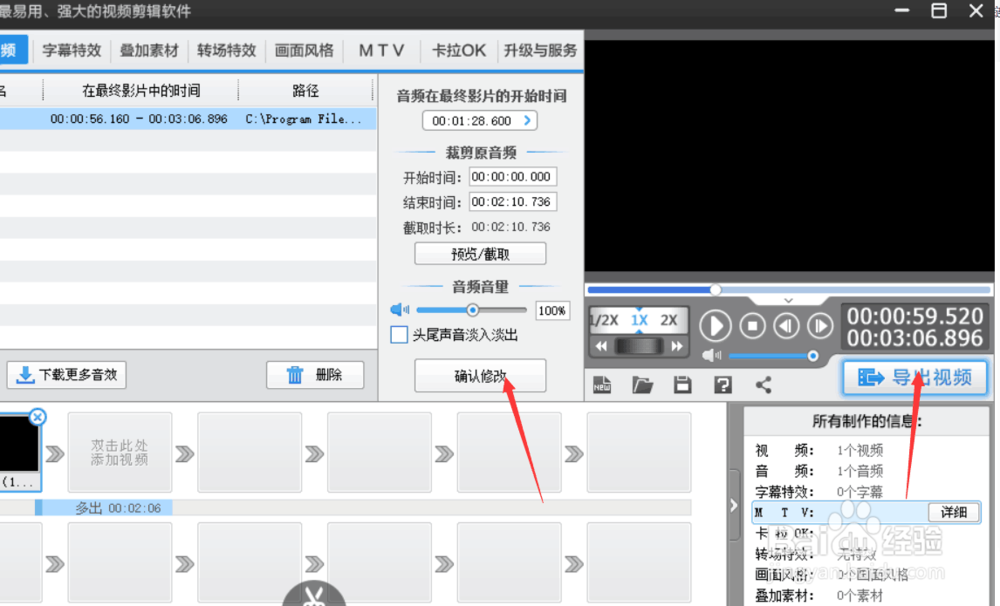Click the arrow next to start time 00:01:28.600
The width and height of the screenshot is (1000, 606).
pos(527,121)
